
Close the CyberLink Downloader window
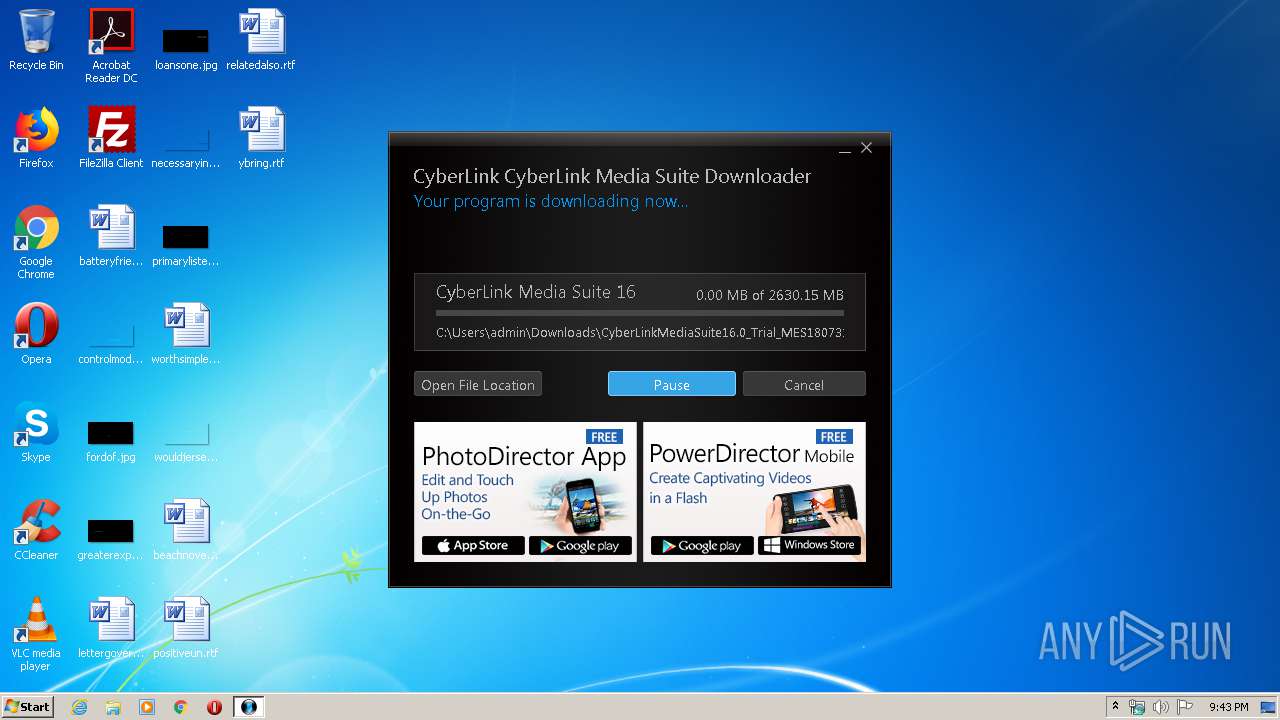point(867,148)
